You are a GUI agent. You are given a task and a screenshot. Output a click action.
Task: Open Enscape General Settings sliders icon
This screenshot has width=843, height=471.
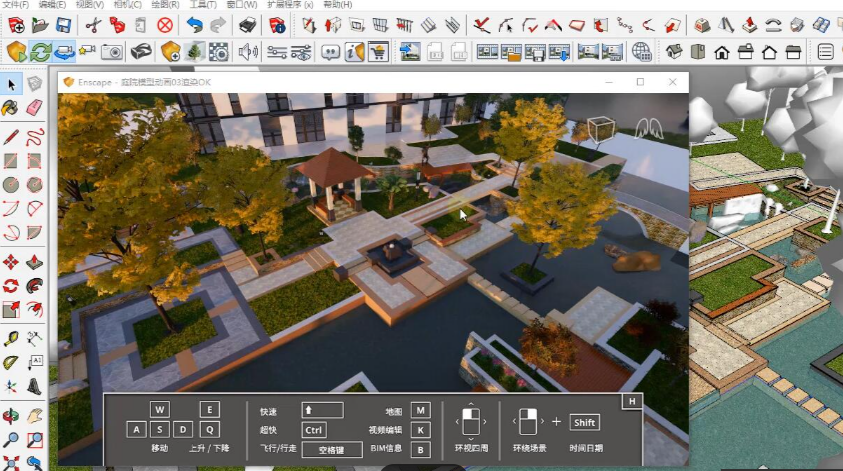tap(277, 52)
